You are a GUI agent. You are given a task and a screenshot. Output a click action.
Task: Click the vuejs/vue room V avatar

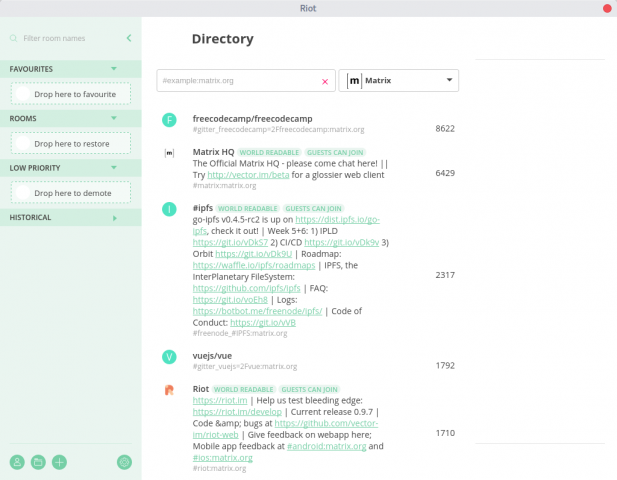pyautogui.click(x=169, y=357)
